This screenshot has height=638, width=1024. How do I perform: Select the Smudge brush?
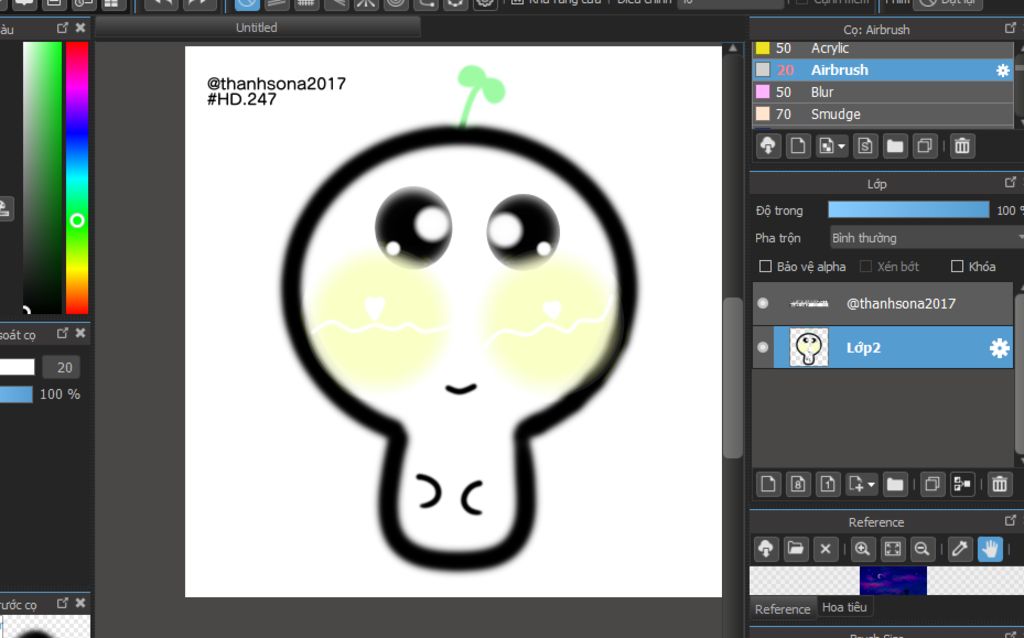coord(883,114)
